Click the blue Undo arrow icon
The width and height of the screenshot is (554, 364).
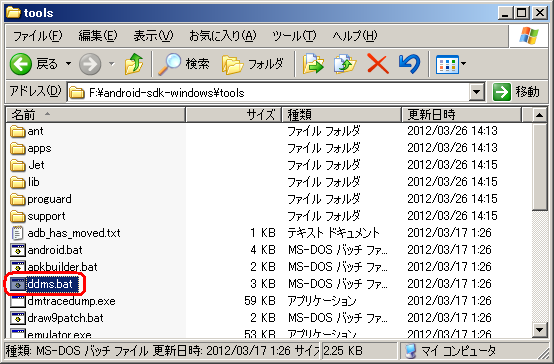[x=409, y=64]
